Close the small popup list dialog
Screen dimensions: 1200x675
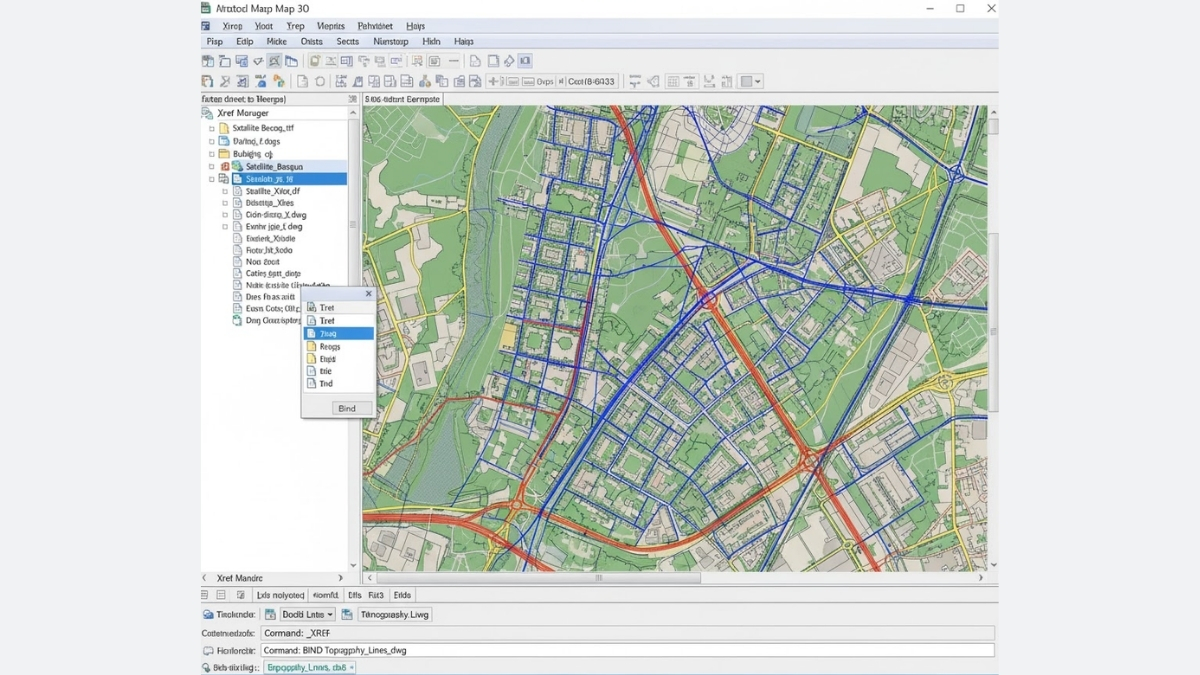(368, 294)
